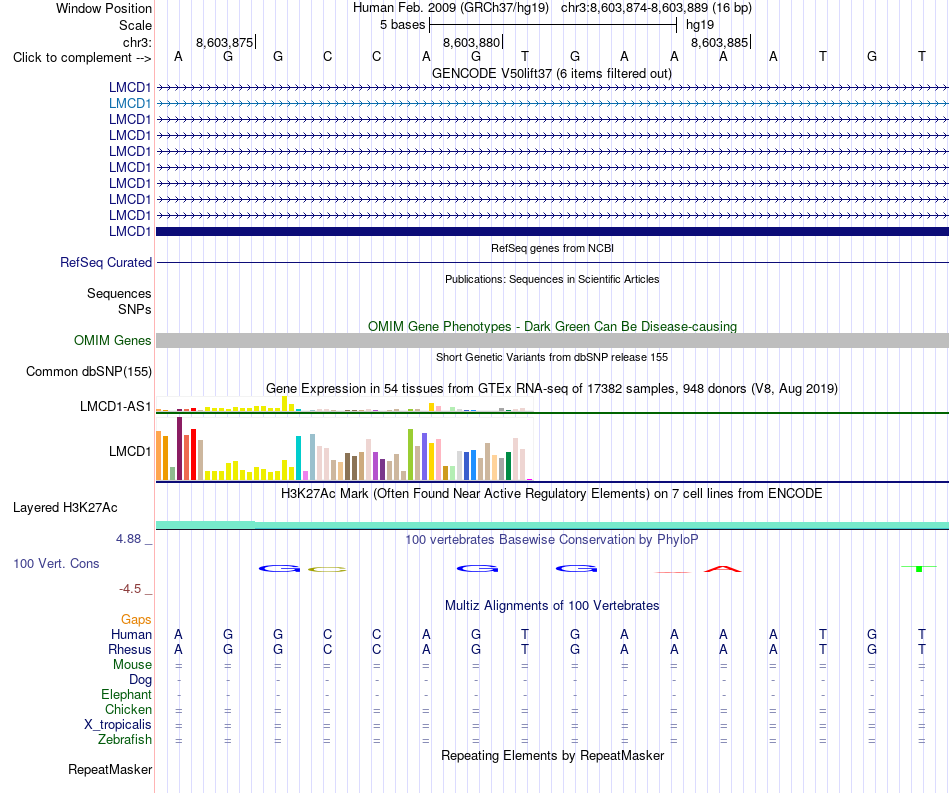Click the Dog species label
This screenshot has width=950, height=793.
tap(140, 680)
